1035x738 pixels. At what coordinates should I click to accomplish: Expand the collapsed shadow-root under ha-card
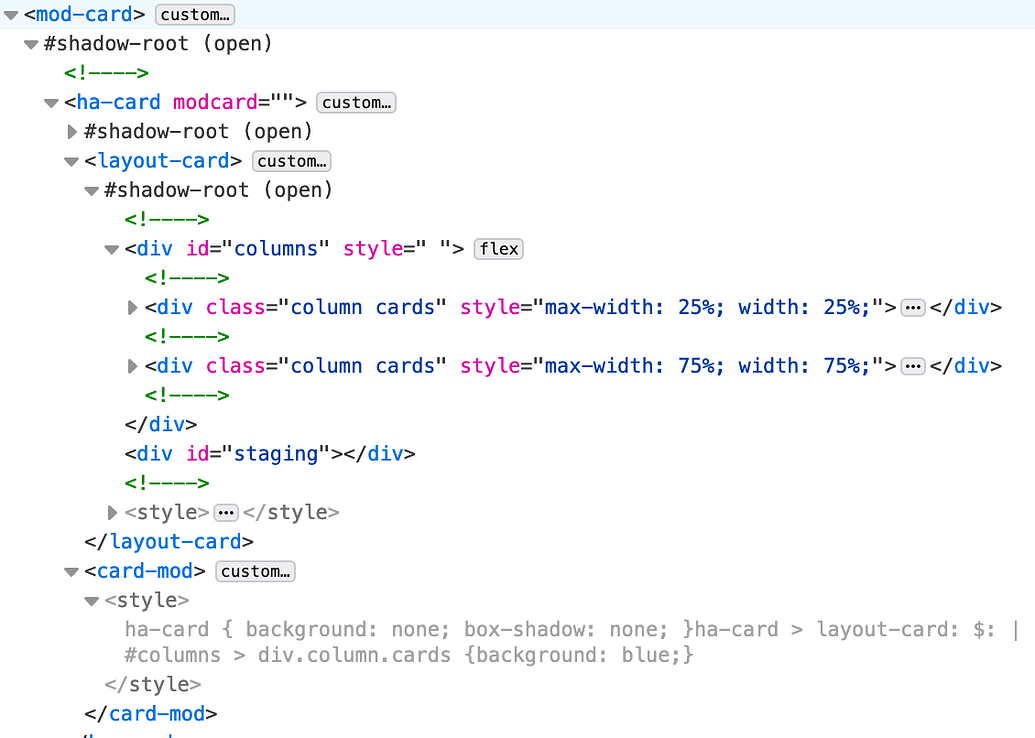tap(71, 131)
